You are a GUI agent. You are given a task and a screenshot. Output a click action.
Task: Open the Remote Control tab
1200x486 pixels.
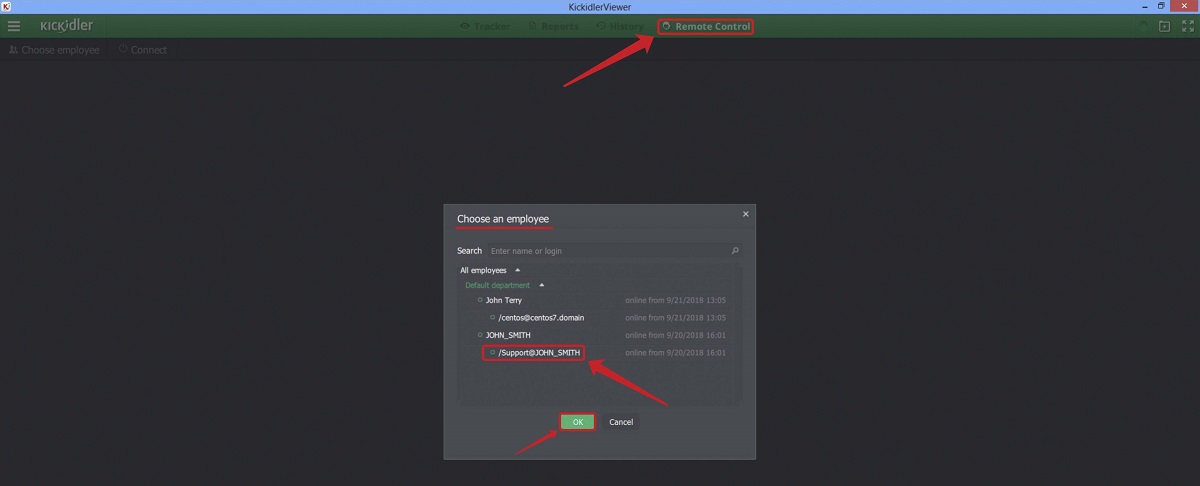pos(705,26)
